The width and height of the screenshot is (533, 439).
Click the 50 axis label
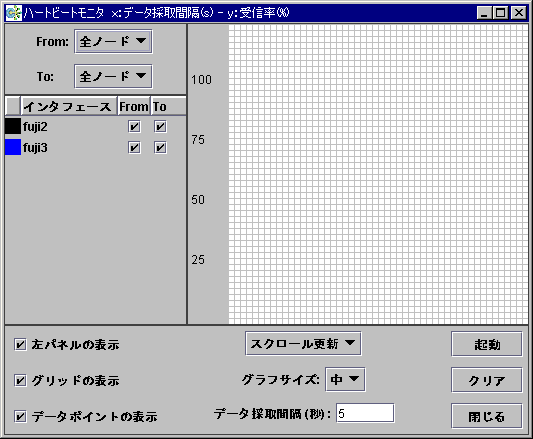tap(198, 200)
